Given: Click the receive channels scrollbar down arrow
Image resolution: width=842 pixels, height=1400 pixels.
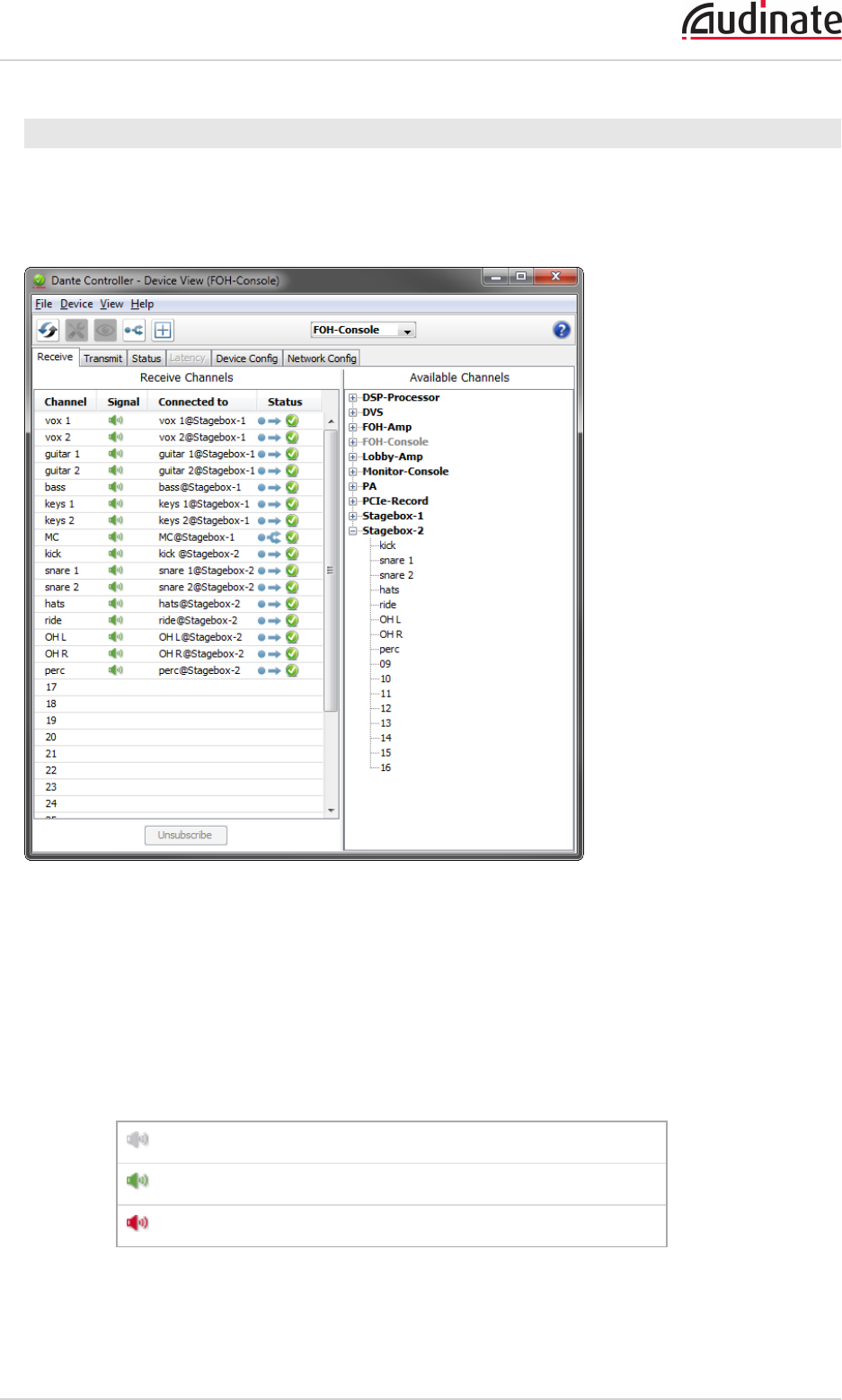Looking at the screenshot, I should [x=331, y=810].
